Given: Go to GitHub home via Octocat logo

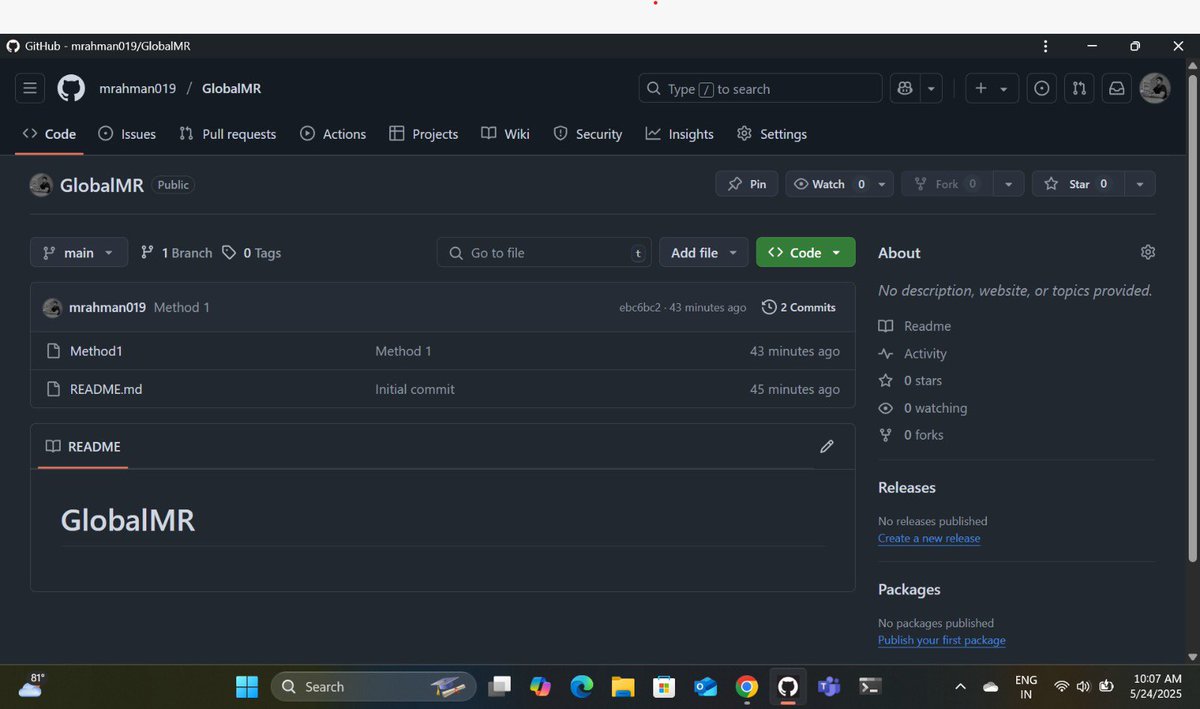Looking at the screenshot, I should click(71, 88).
